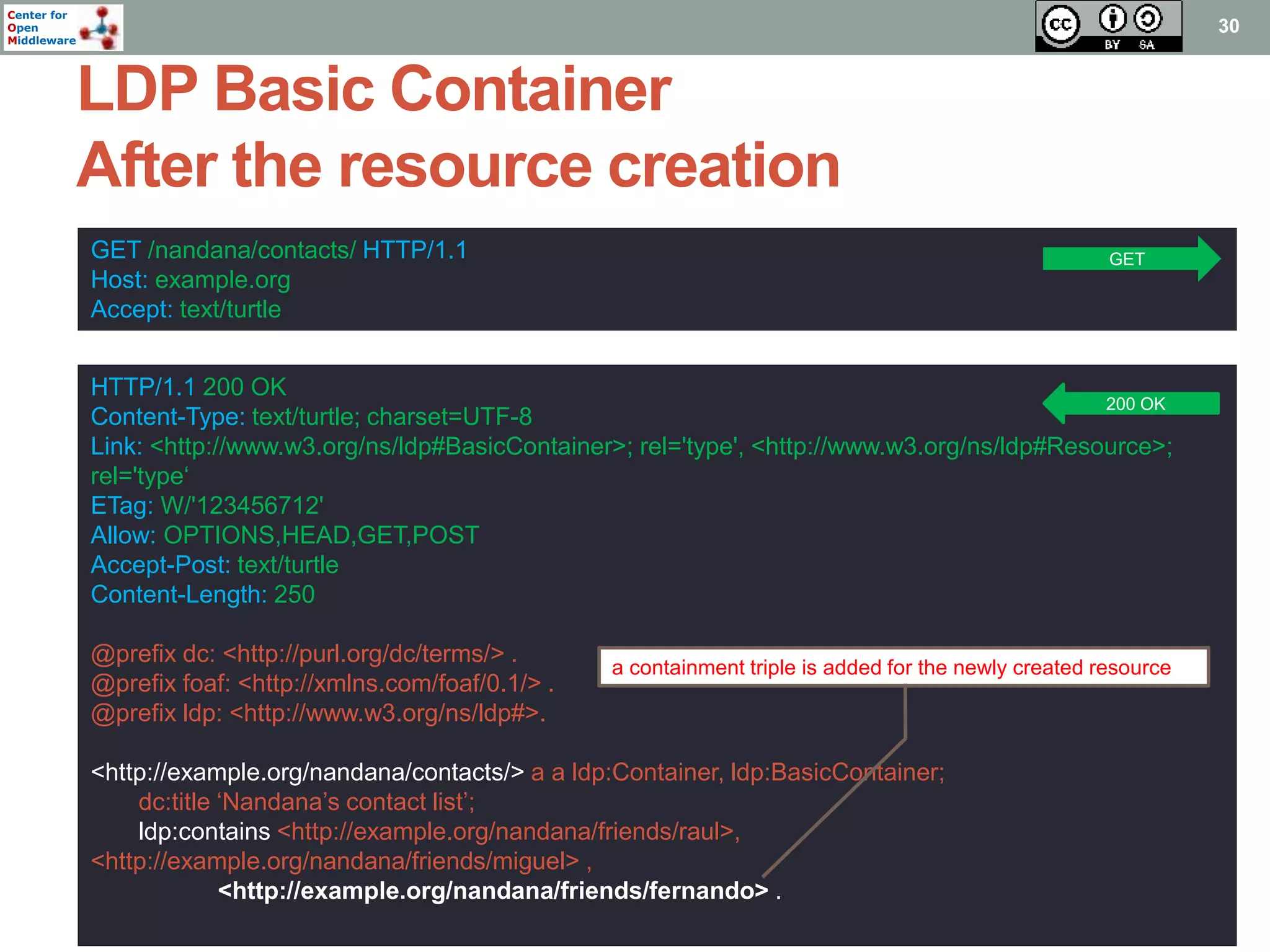This screenshot has width=1270, height=952.
Task: Click the ldp#Resource link header URL
Action: point(959,446)
